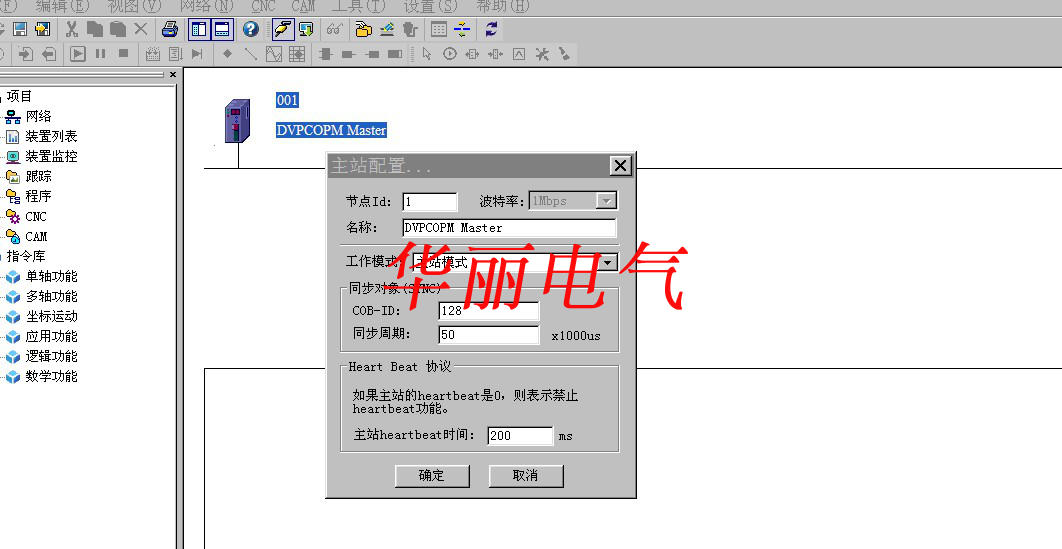Click the online connection plug icon
The height and width of the screenshot is (549, 1062).
point(282,29)
